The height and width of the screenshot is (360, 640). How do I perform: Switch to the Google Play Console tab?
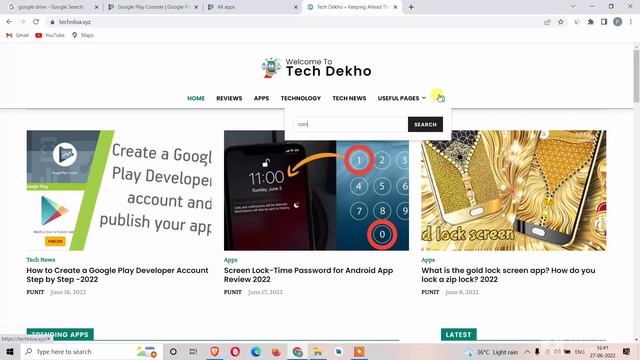coord(153,7)
